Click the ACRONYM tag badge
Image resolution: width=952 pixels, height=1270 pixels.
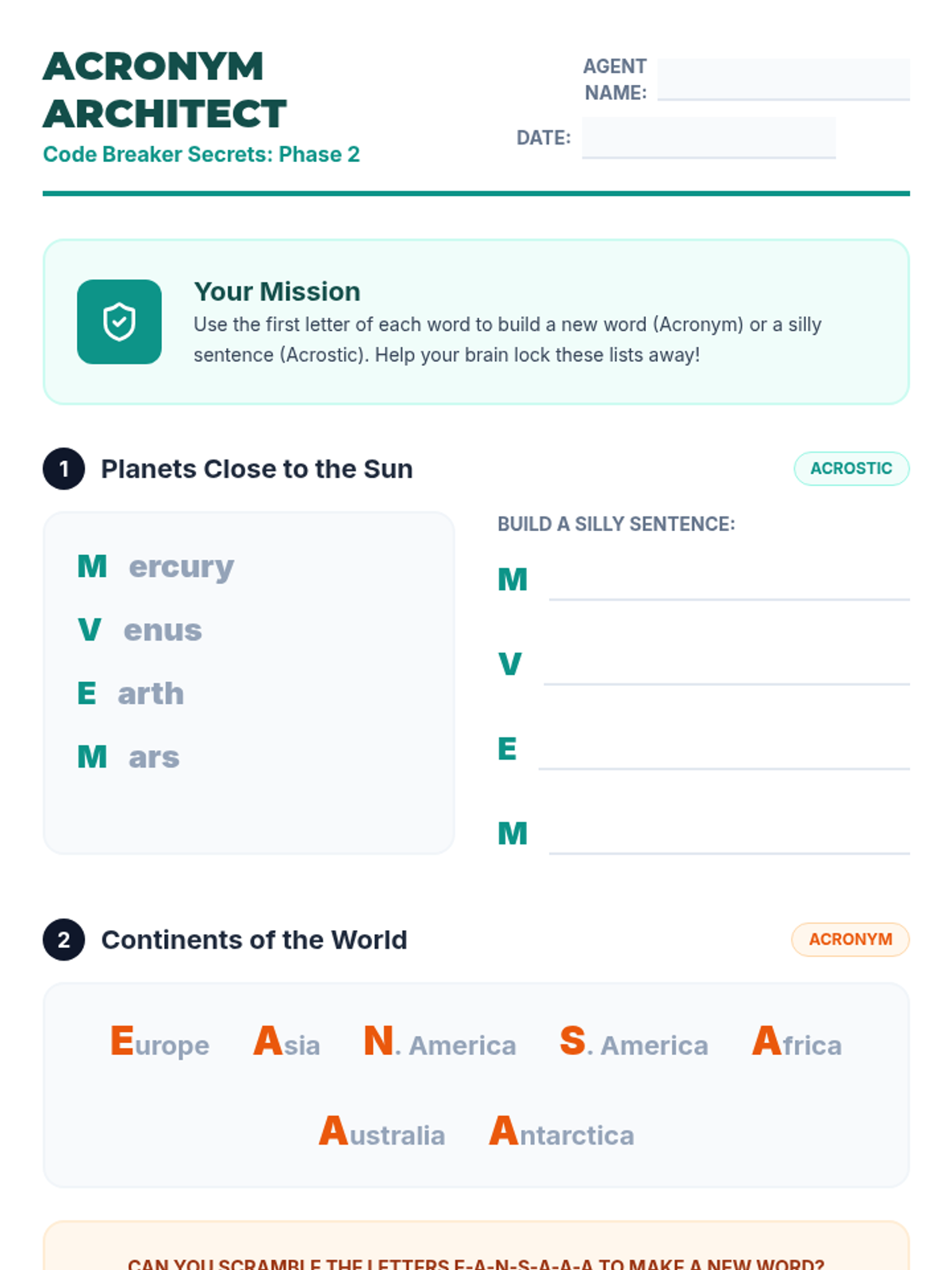[850, 940]
